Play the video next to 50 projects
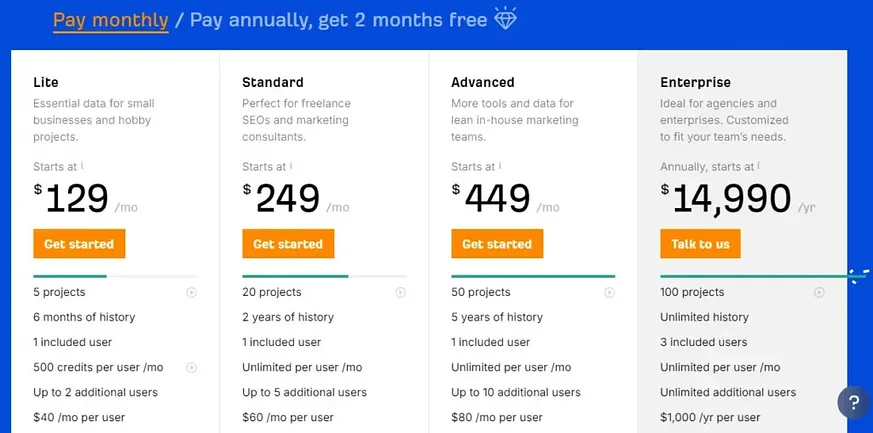 [610, 292]
